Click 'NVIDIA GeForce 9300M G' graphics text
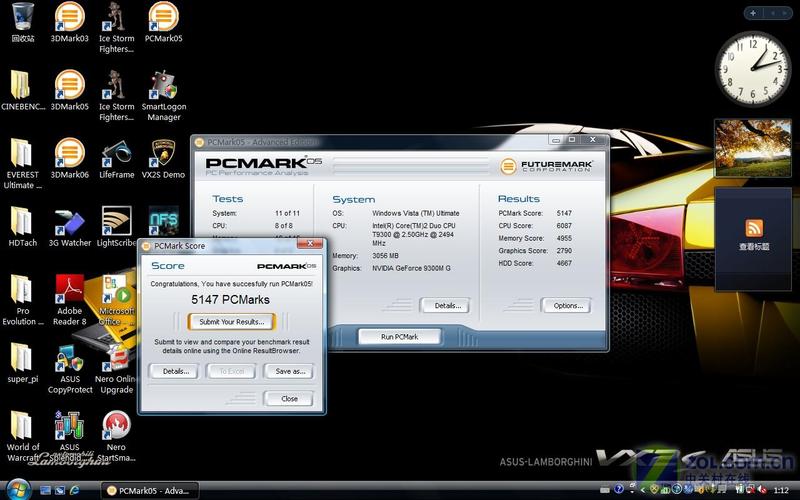Viewport: 800px width, 500px height. tap(411, 268)
